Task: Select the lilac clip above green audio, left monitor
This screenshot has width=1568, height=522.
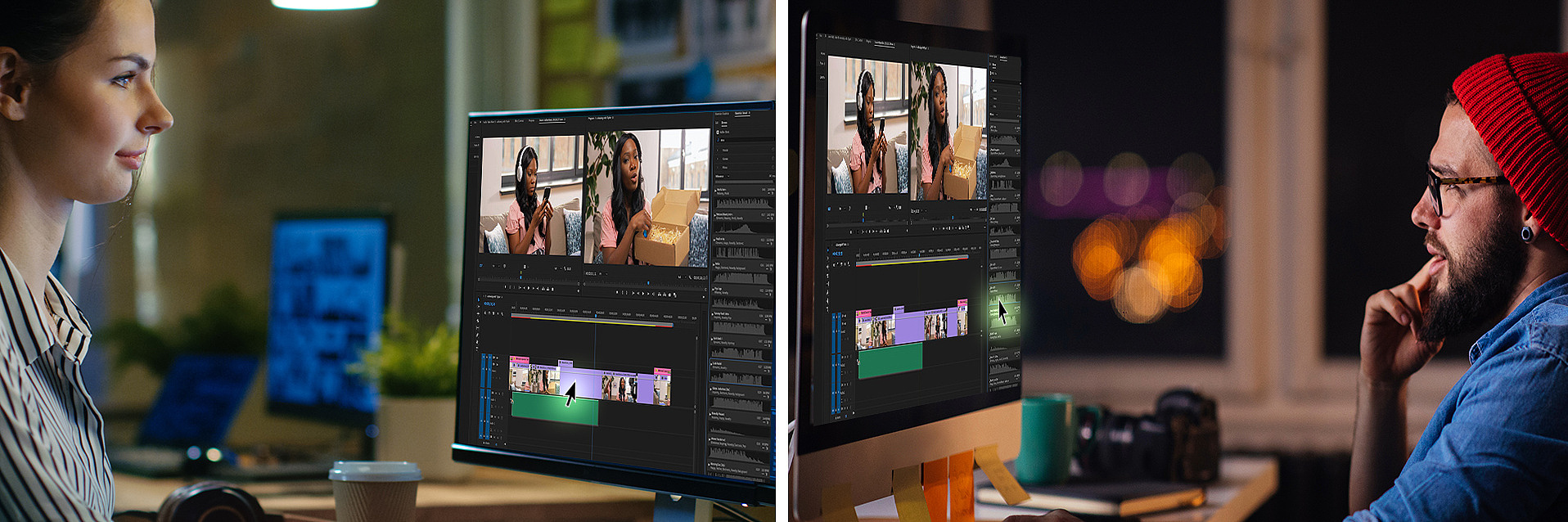Action: [x=581, y=381]
